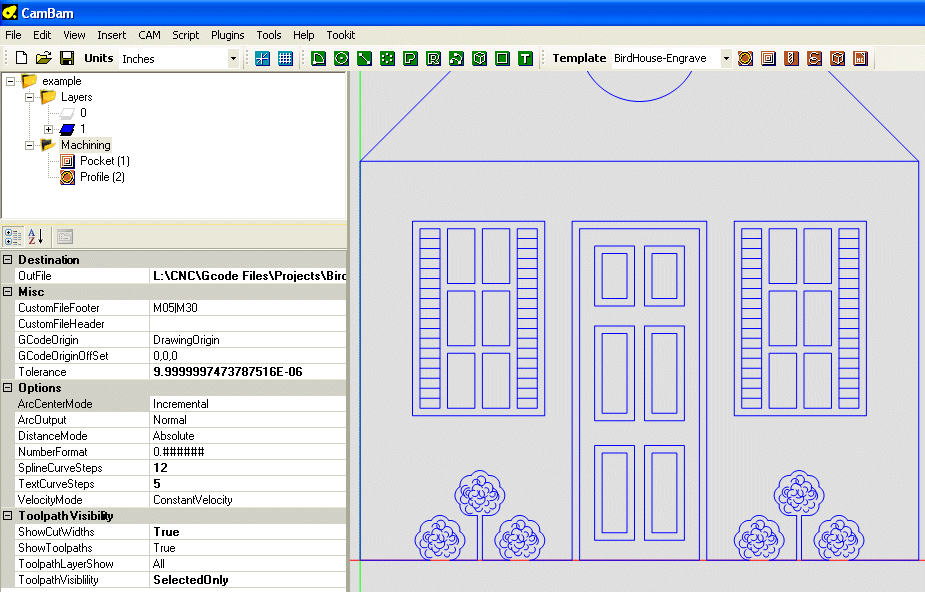Viewport: 925px width, 592px height.
Task: Switch properties to Alphabetical sort view
Action: point(35,237)
